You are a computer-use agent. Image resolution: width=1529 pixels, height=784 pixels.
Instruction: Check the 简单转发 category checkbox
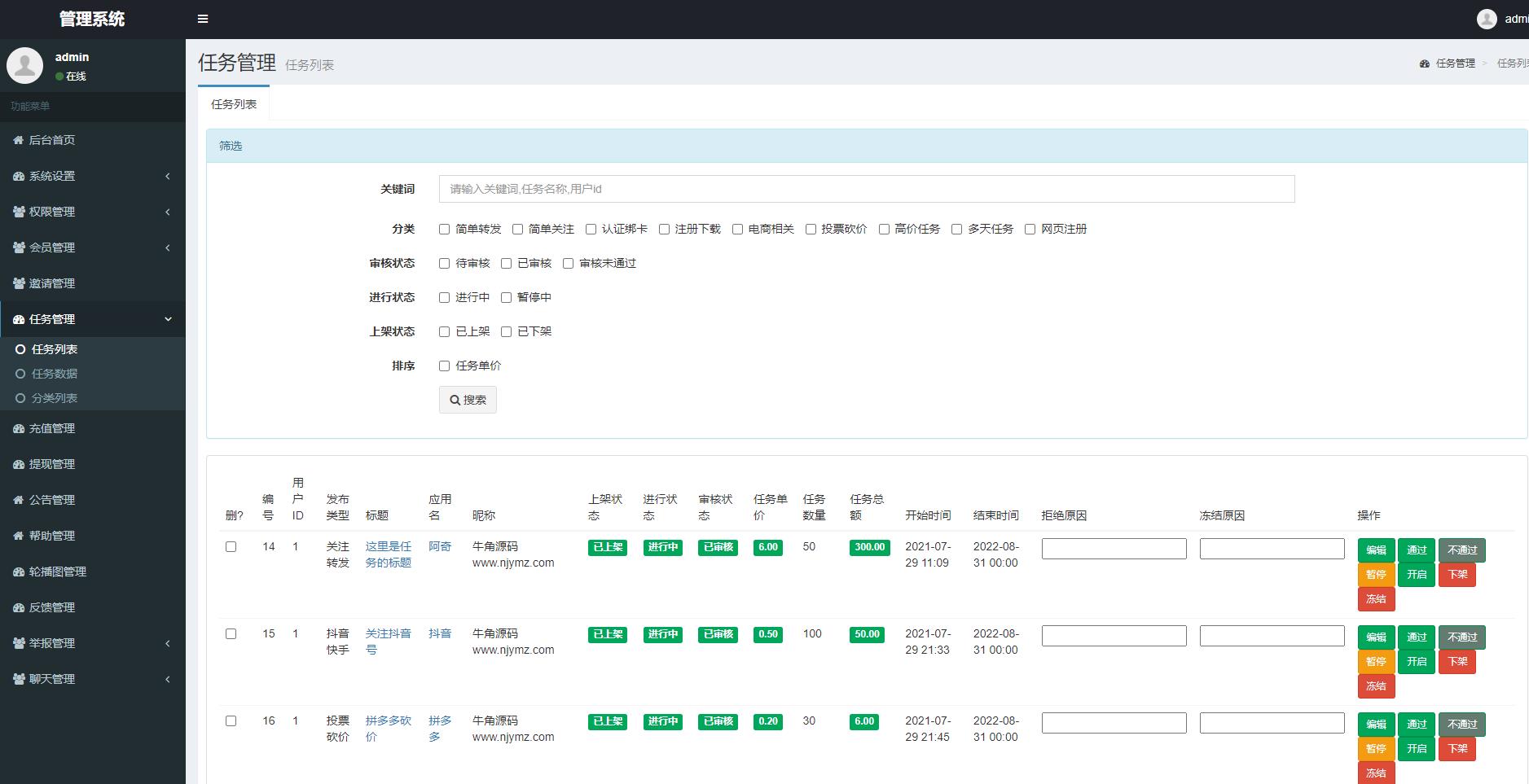tap(444, 230)
